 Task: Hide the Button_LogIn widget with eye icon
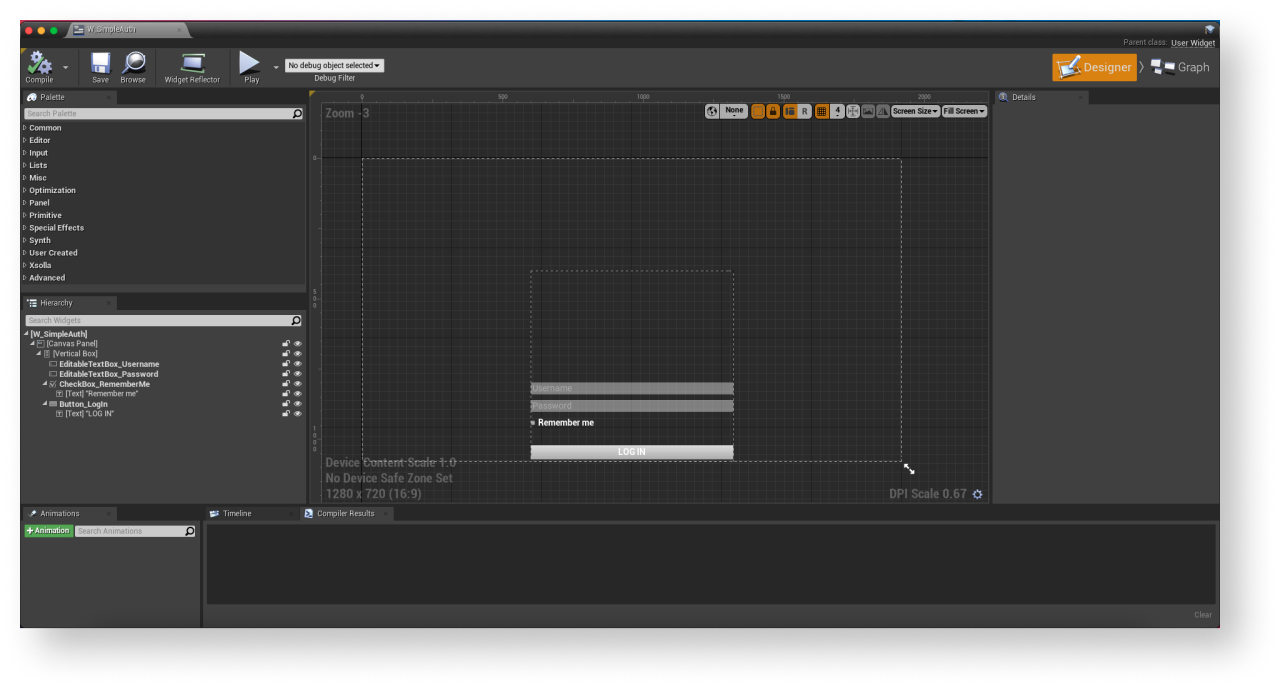coord(297,404)
